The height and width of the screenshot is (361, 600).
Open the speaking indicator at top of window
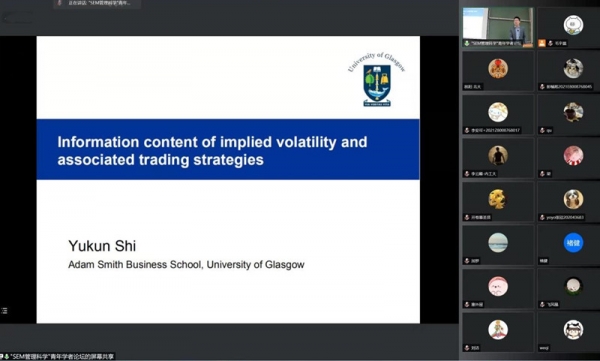point(97,3)
